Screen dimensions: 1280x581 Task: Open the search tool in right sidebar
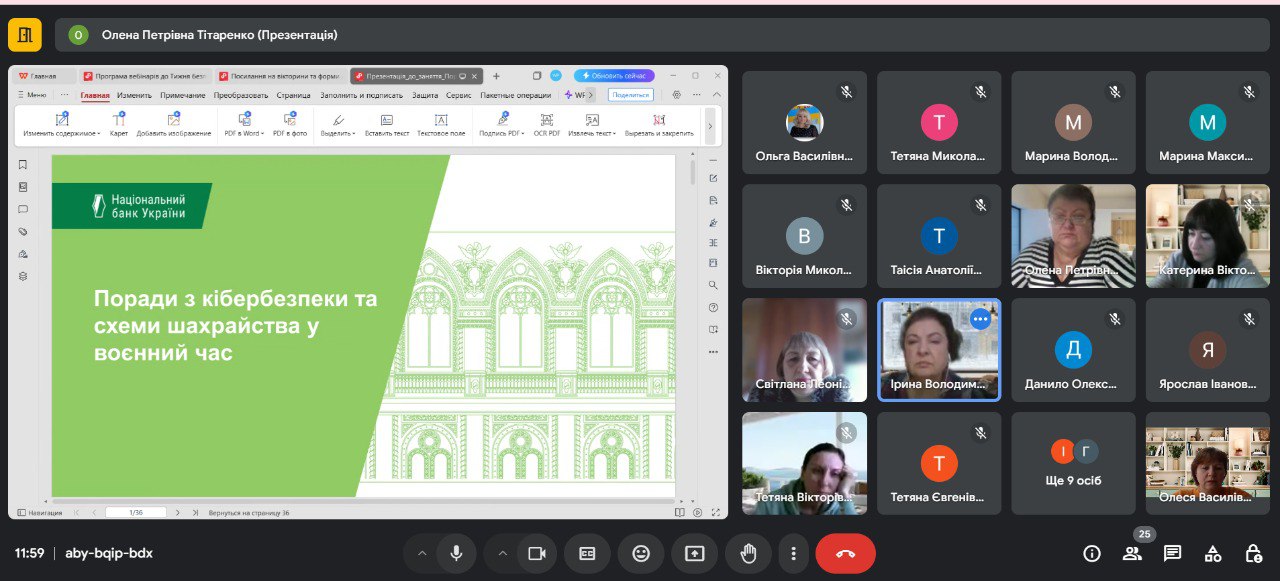click(713, 285)
